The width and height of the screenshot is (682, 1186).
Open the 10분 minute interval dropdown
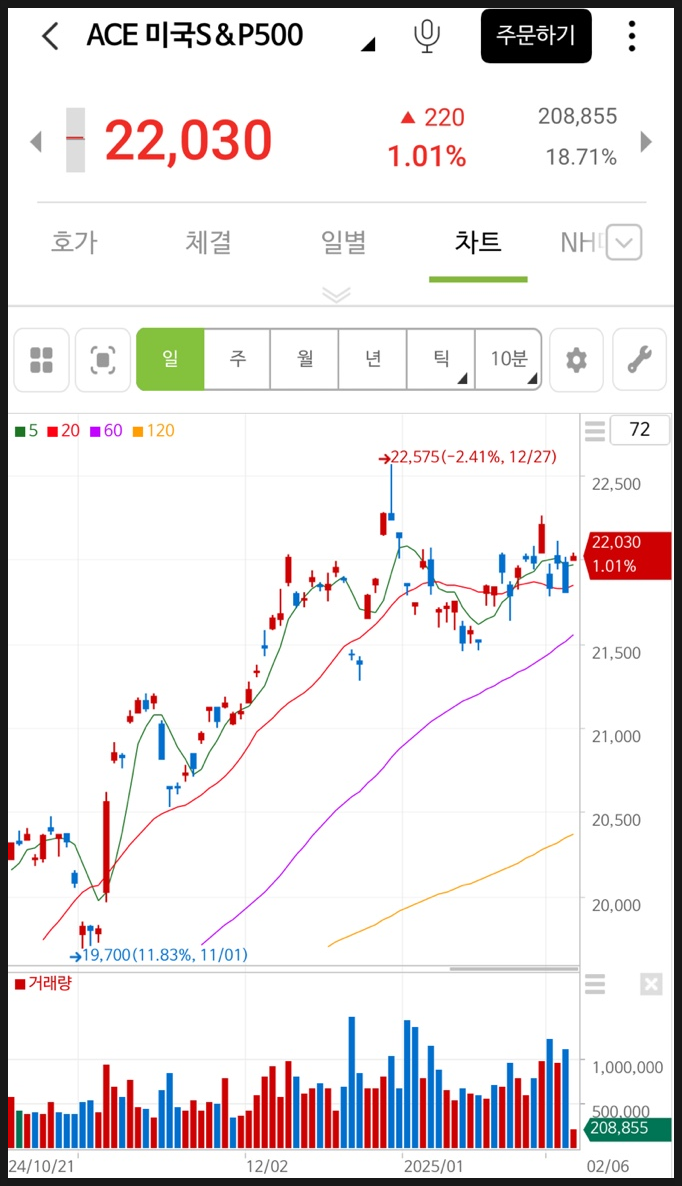click(508, 359)
